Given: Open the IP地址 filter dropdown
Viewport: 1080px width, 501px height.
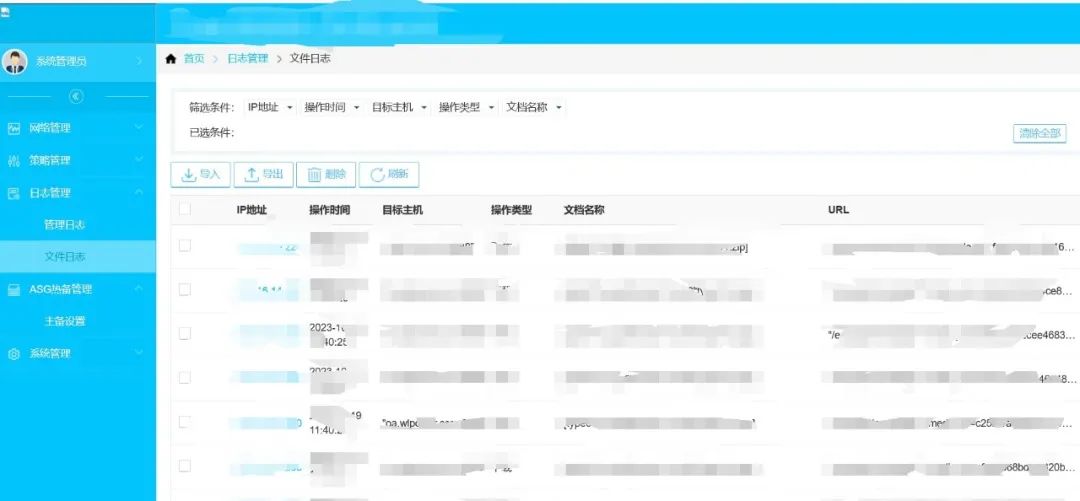Looking at the screenshot, I should (271, 108).
